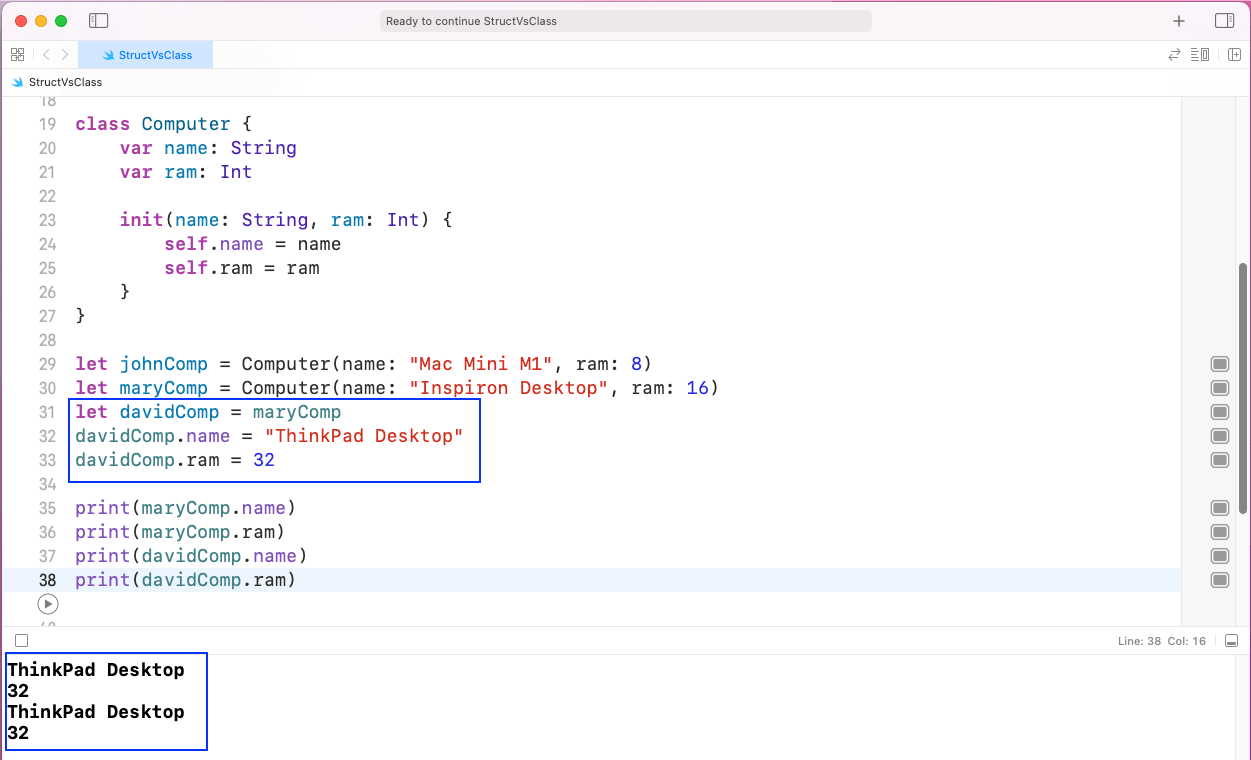Open the Library with the plus button
This screenshot has height=760, width=1251.
(1179, 21)
